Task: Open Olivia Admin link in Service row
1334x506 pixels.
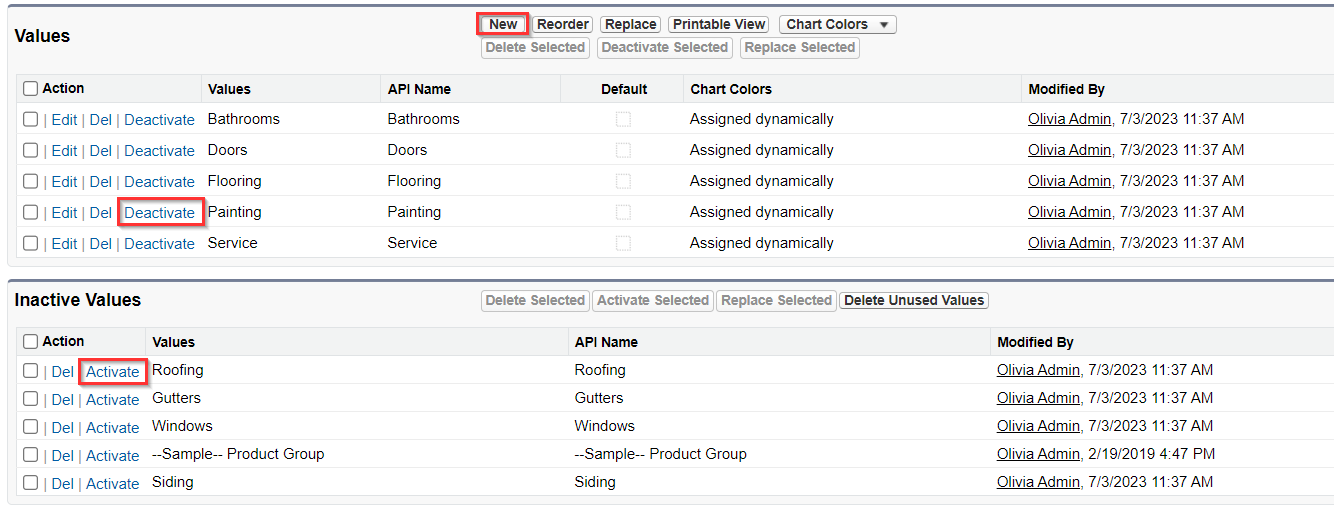Action: click(x=1069, y=243)
